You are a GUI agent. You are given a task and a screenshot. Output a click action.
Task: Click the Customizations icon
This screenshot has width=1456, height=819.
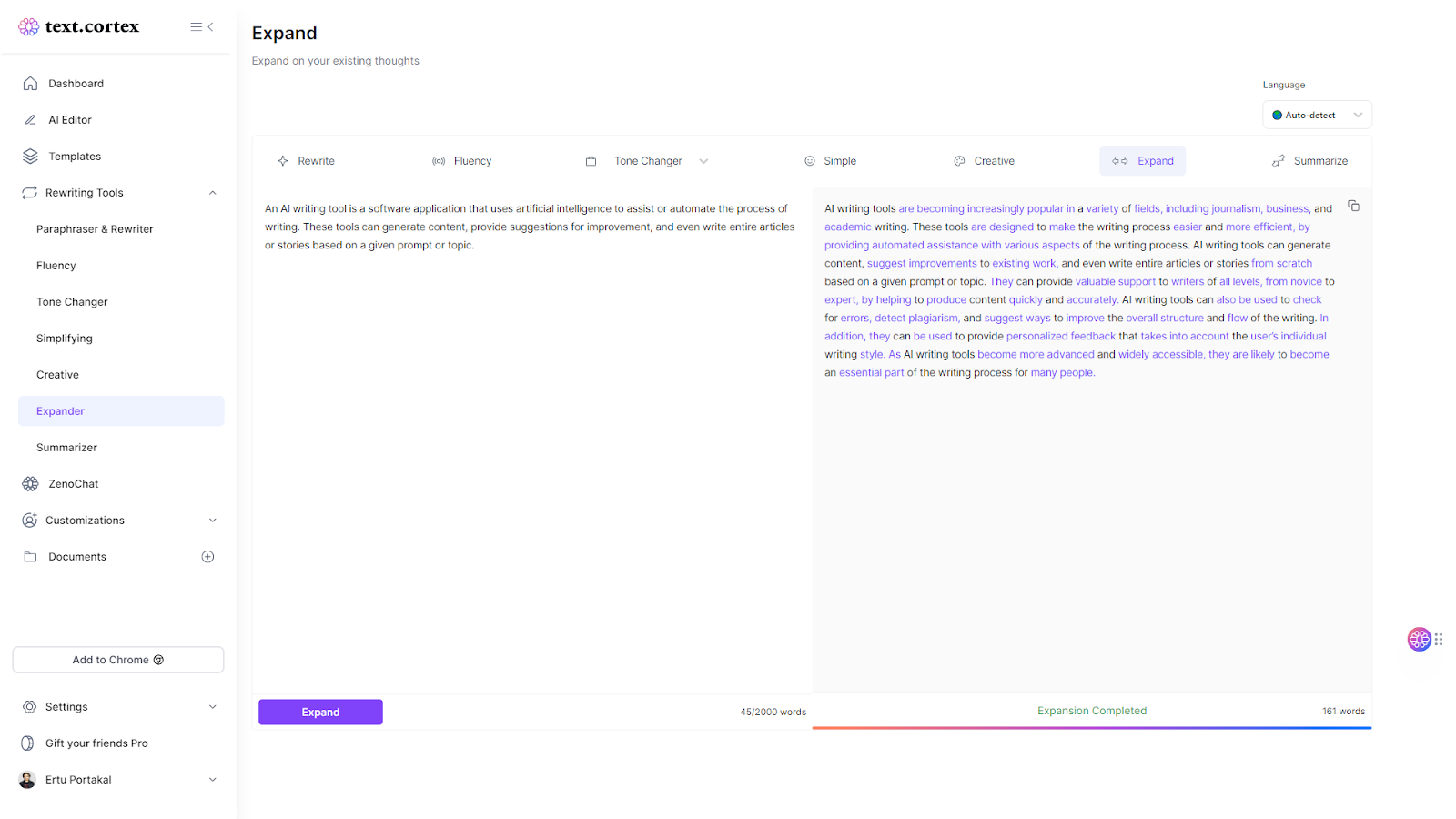29,521
